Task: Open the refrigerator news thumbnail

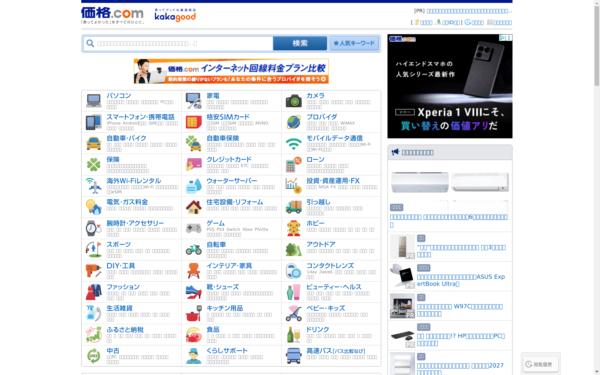Action: (x=403, y=246)
